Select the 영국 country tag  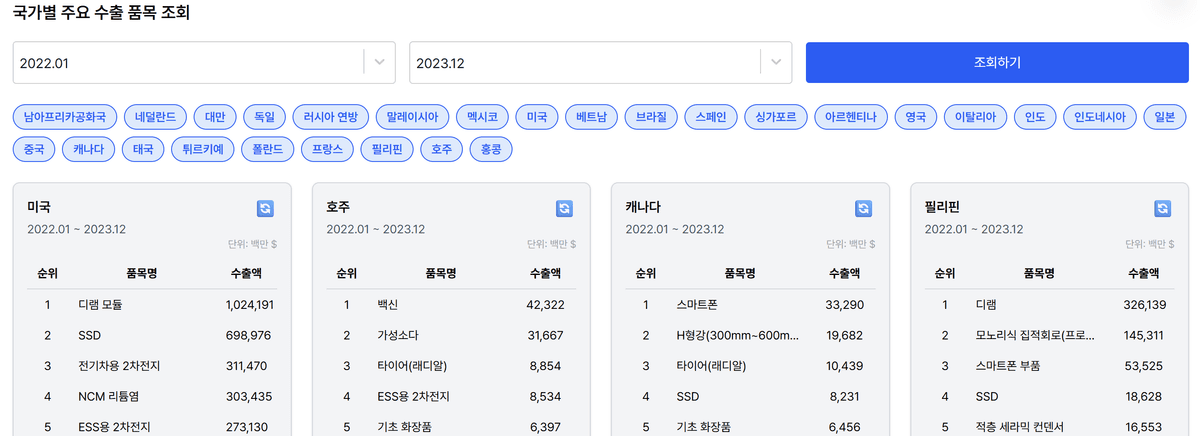(x=915, y=117)
